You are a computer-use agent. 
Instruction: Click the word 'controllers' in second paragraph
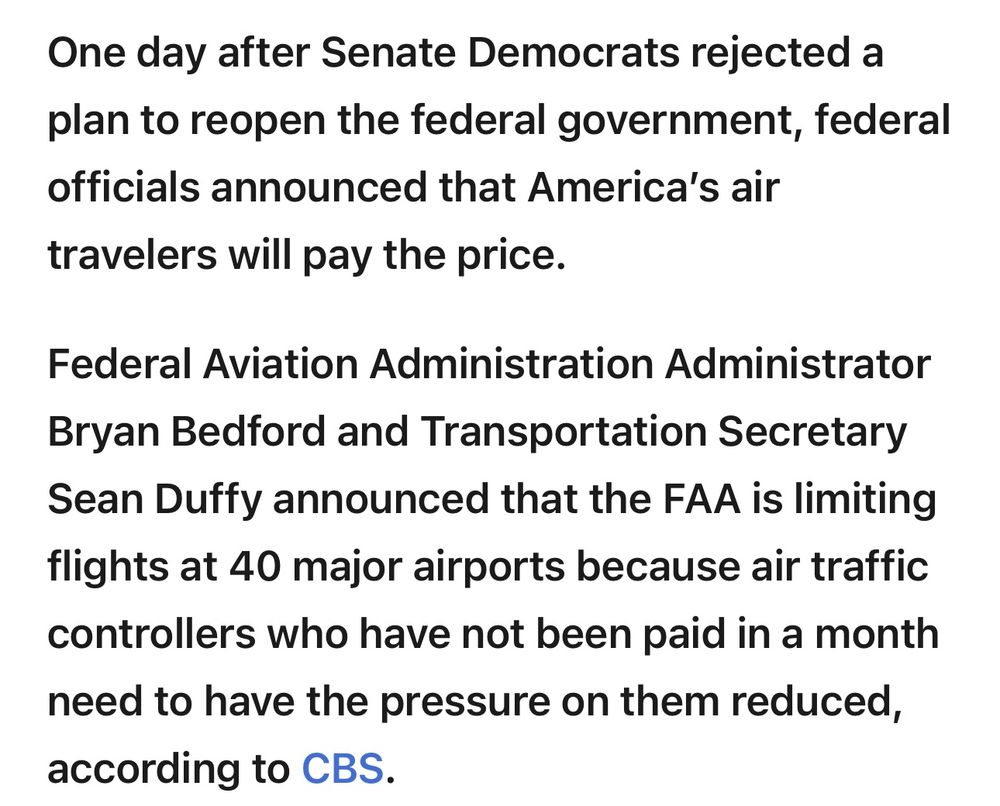click(152, 633)
